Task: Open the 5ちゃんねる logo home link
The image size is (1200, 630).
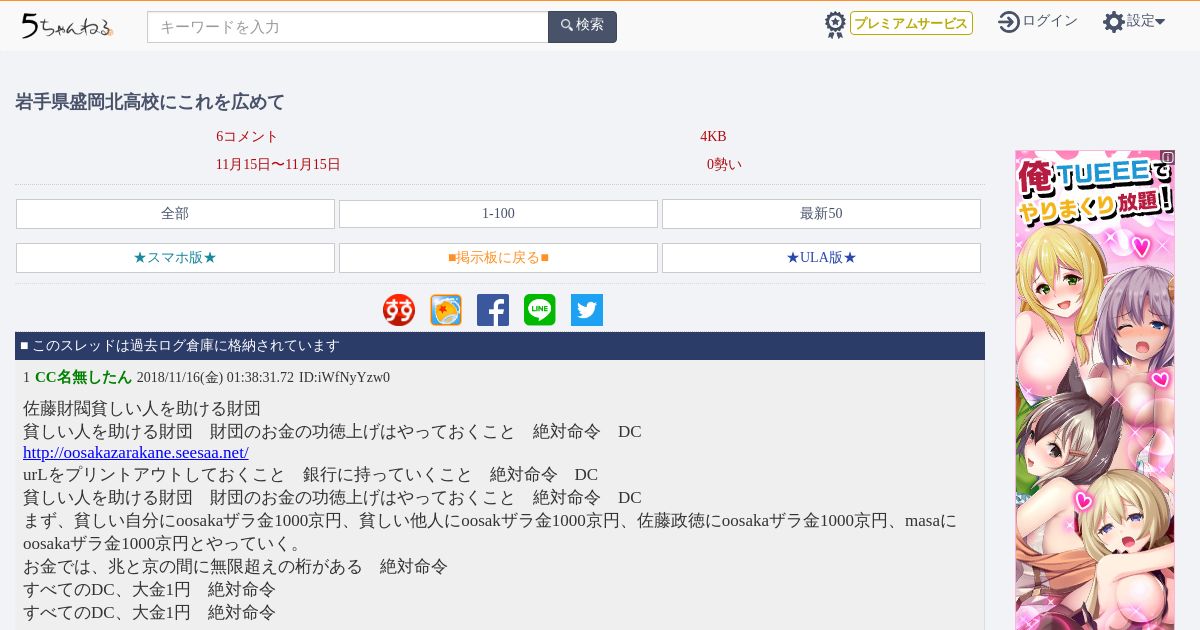Action: coord(67,25)
